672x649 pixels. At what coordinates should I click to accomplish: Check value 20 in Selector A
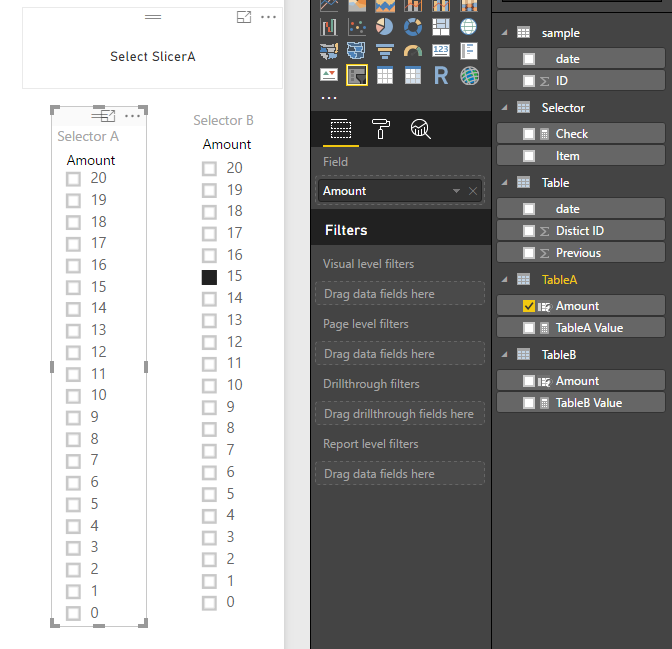(73, 179)
